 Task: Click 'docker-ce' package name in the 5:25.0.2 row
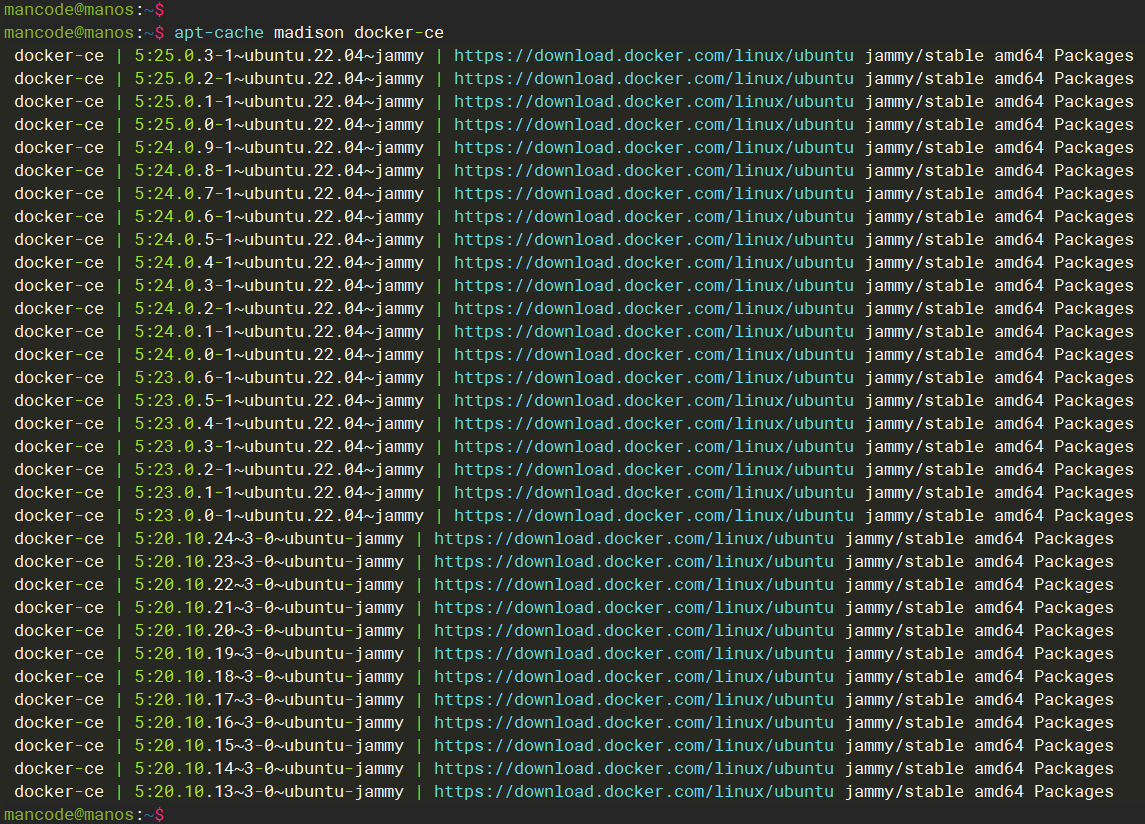click(59, 79)
